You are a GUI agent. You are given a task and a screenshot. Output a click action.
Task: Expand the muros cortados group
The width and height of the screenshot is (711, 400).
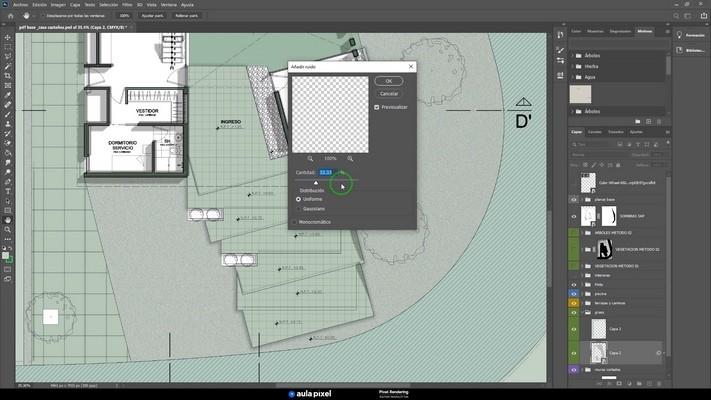click(582, 370)
